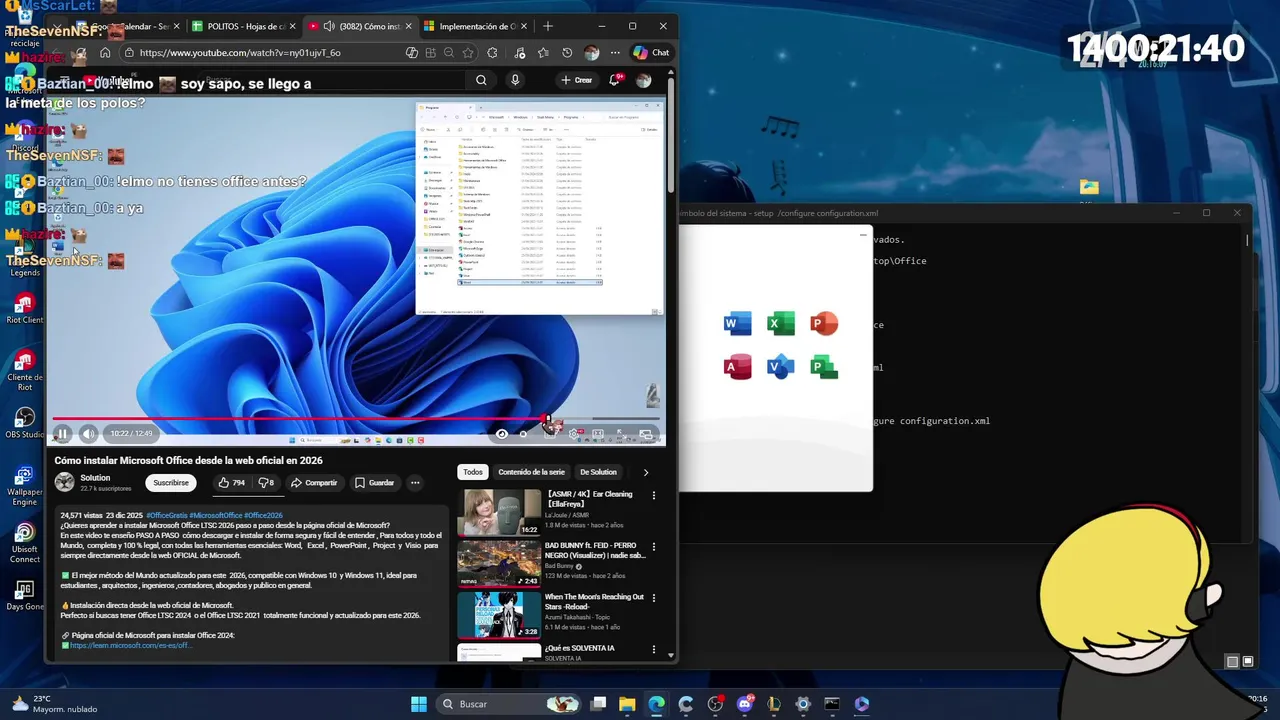Open Microsoft Edge from the taskbar
1280x720 pixels.
click(656, 704)
